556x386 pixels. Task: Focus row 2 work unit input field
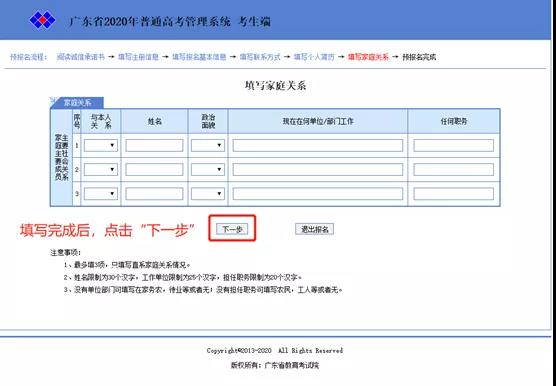click(318, 169)
